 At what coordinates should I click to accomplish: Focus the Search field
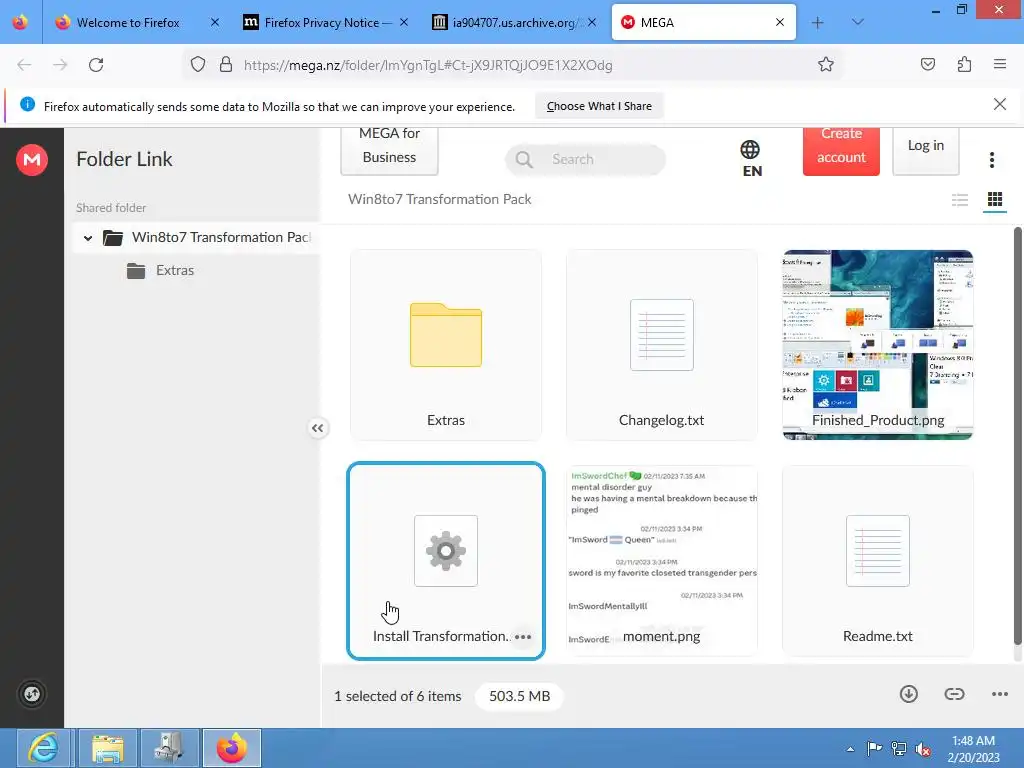(584, 159)
